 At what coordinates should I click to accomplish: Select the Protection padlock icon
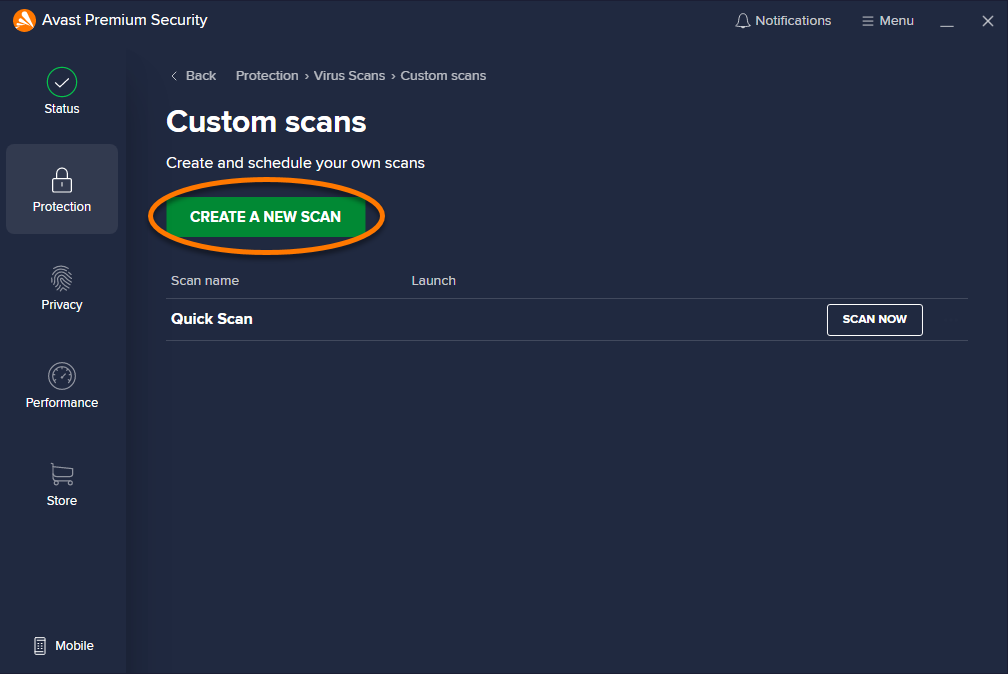(62, 180)
